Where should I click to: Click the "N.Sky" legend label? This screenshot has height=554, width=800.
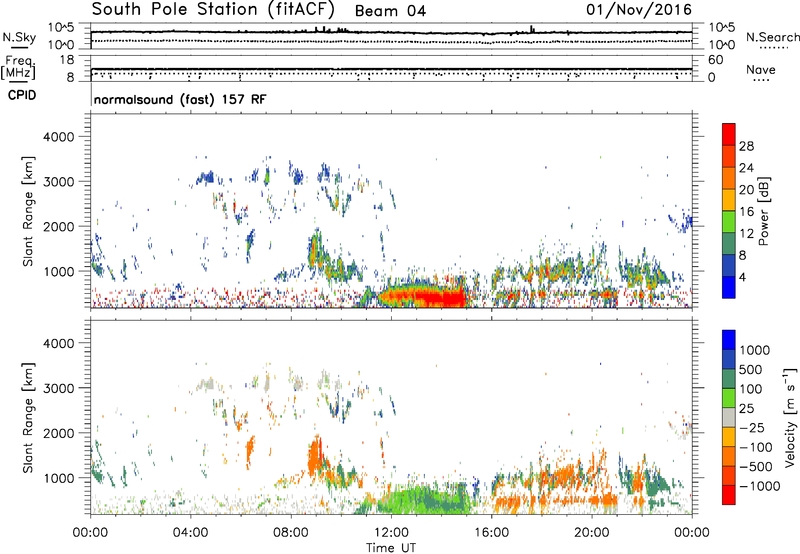tap(19, 37)
